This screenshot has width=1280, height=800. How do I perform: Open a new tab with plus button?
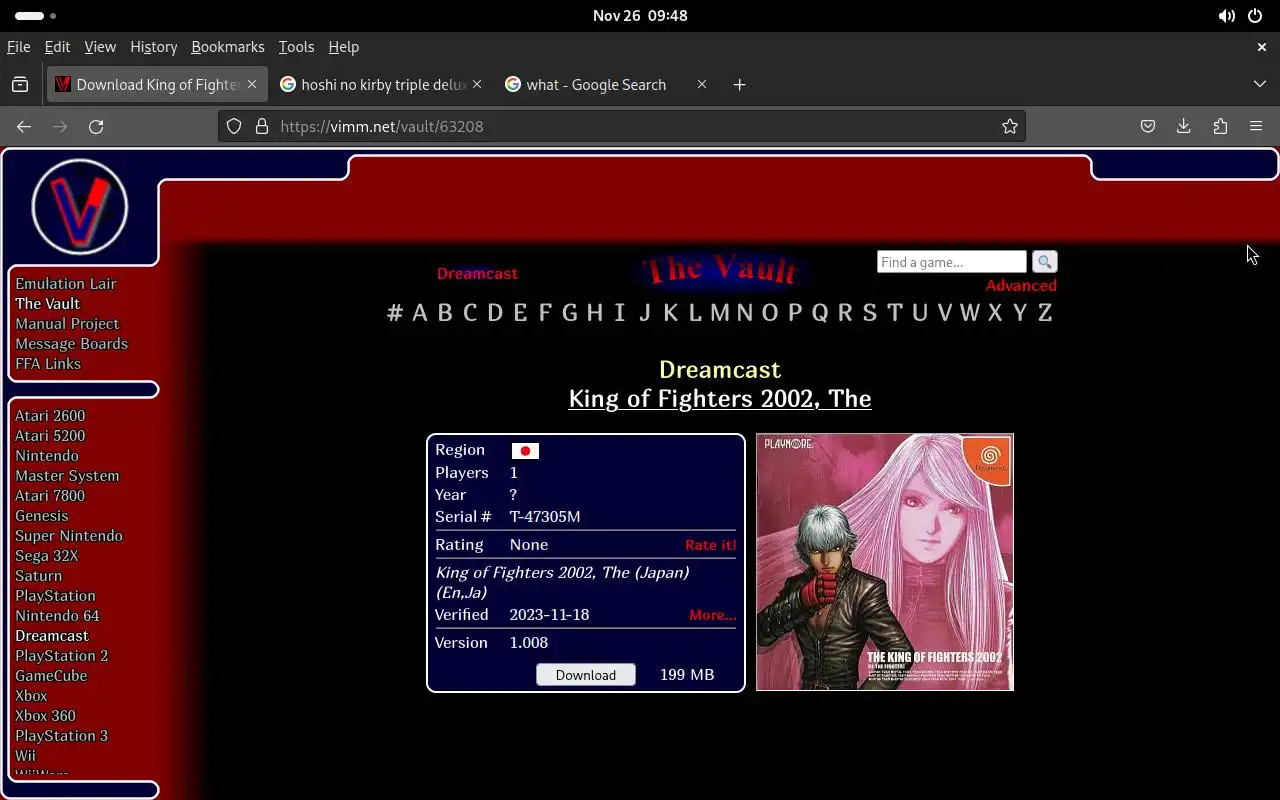[739, 85]
